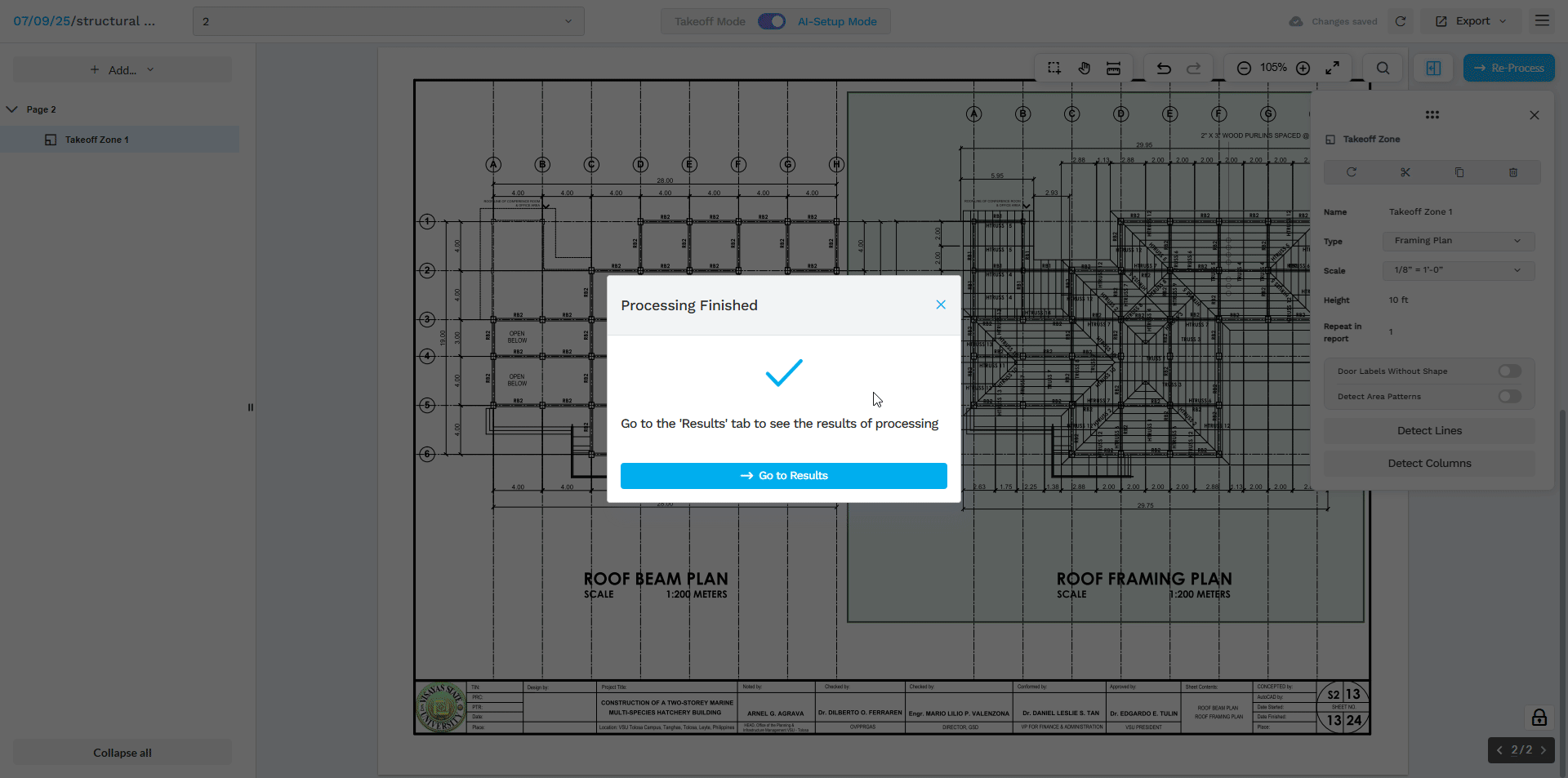Viewport: 1568px width, 778px height.
Task: Open the Export menu
Action: click(x=1471, y=21)
